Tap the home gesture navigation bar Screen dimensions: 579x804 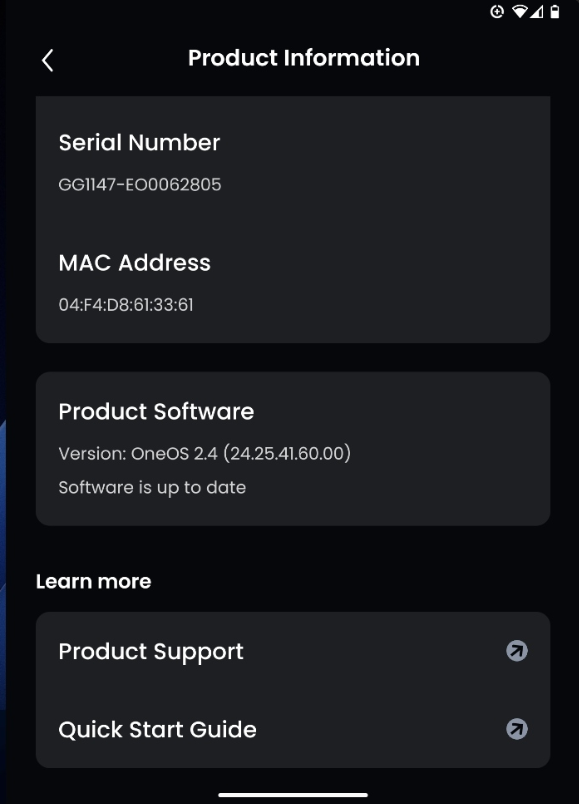click(293, 795)
